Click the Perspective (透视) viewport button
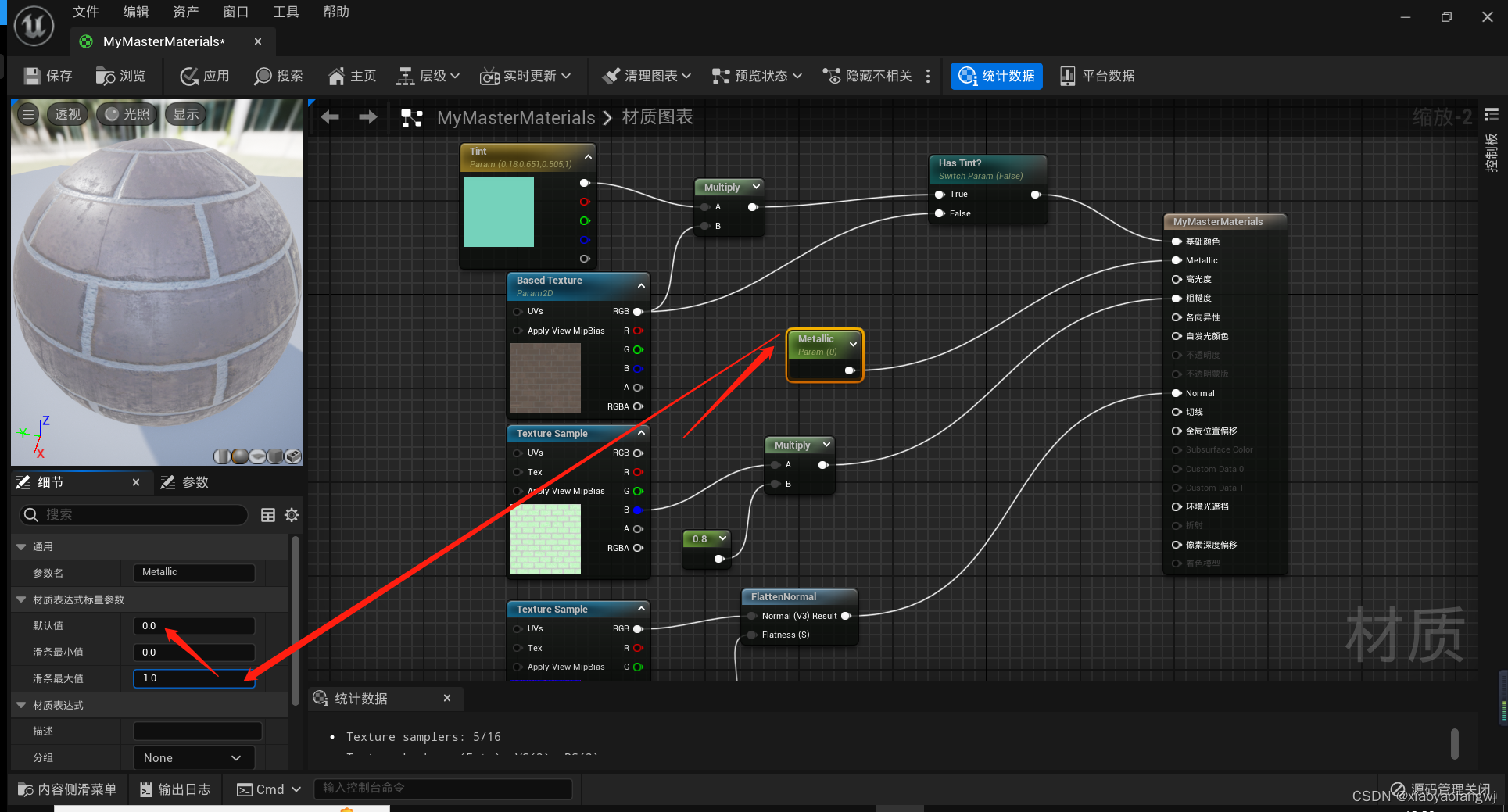1508x812 pixels. click(x=67, y=114)
